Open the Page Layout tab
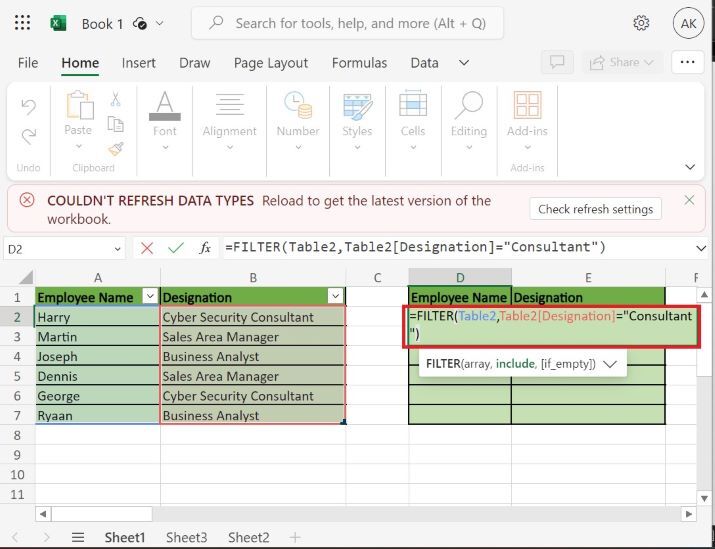 tap(271, 63)
